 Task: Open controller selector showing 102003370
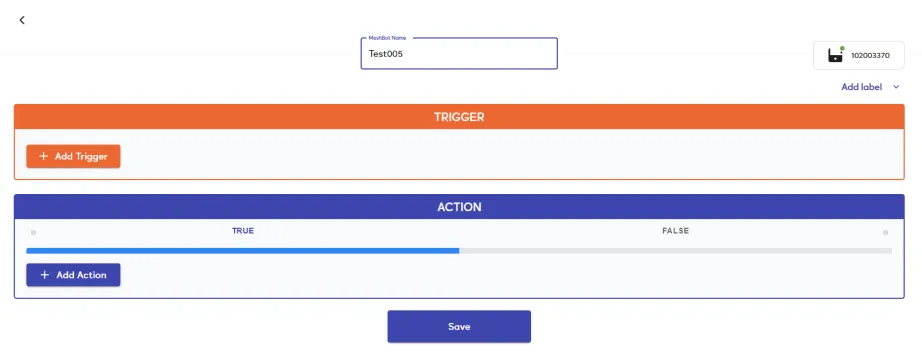pyautogui.click(x=859, y=56)
